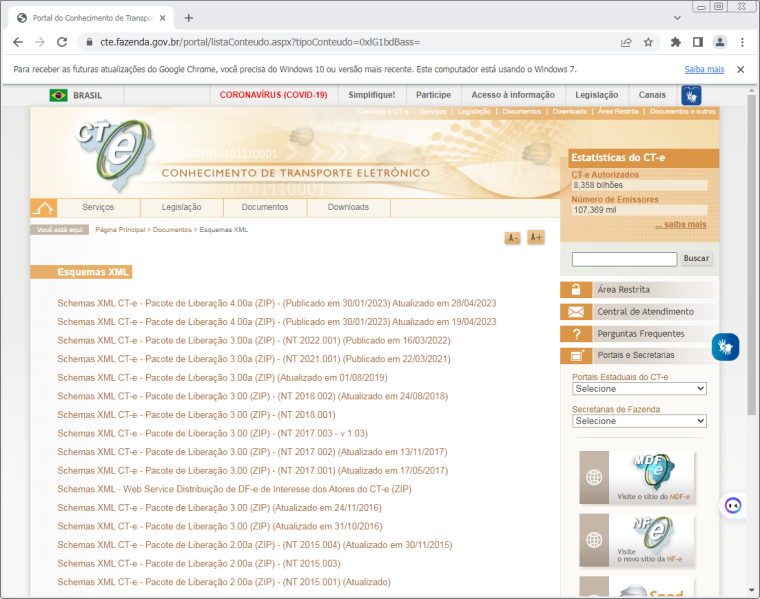Open Pacote 3.00a NT 2021.001 link
The image size is (760, 599).
[x=254, y=359]
